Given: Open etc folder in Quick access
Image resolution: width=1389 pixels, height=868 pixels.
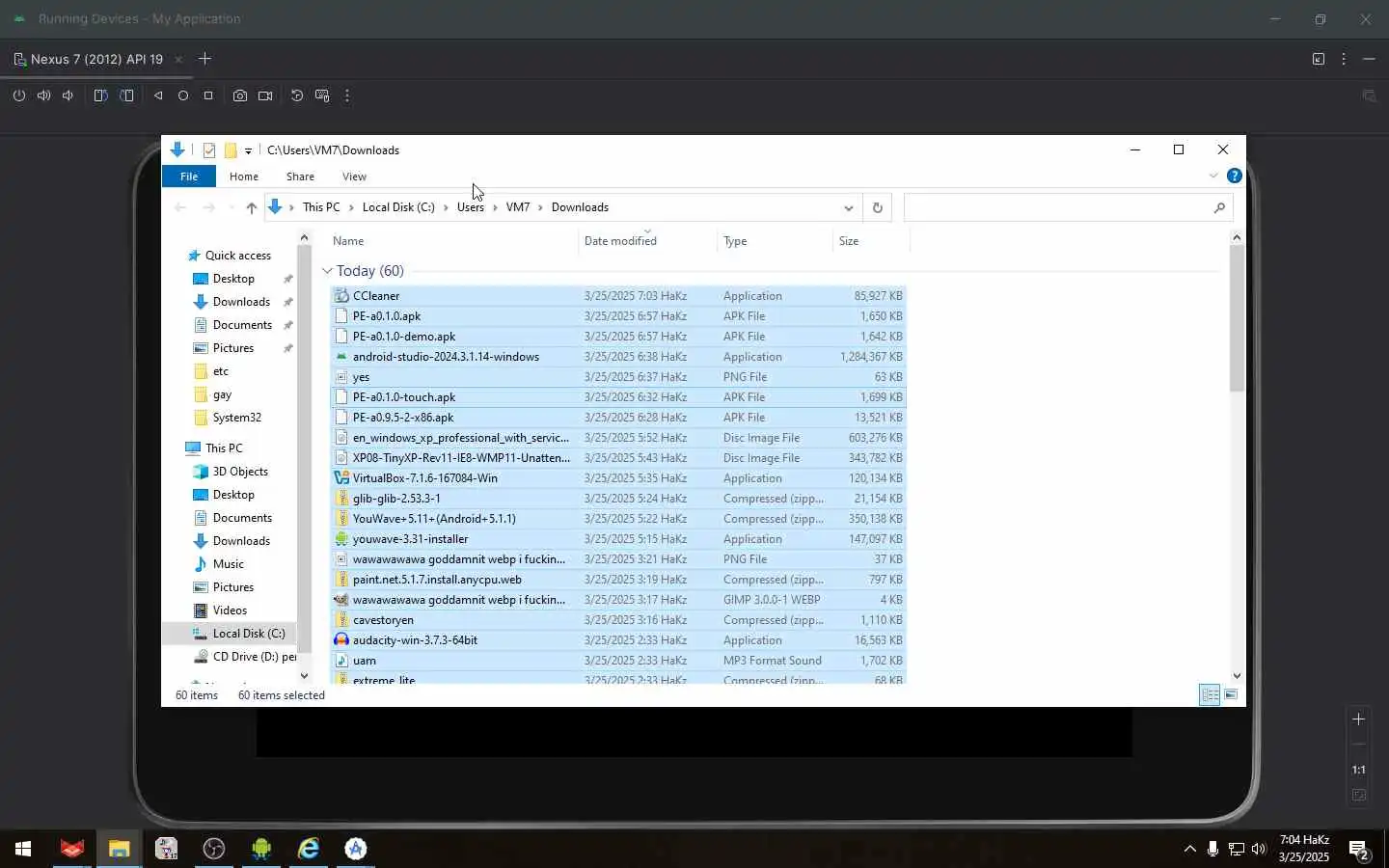Looking at the screenshot, I should coord(221,371).
